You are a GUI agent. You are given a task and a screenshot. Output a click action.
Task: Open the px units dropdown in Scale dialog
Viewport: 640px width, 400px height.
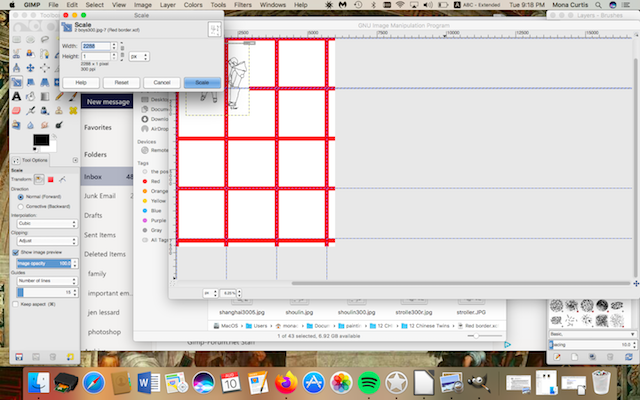pos(138,56)
